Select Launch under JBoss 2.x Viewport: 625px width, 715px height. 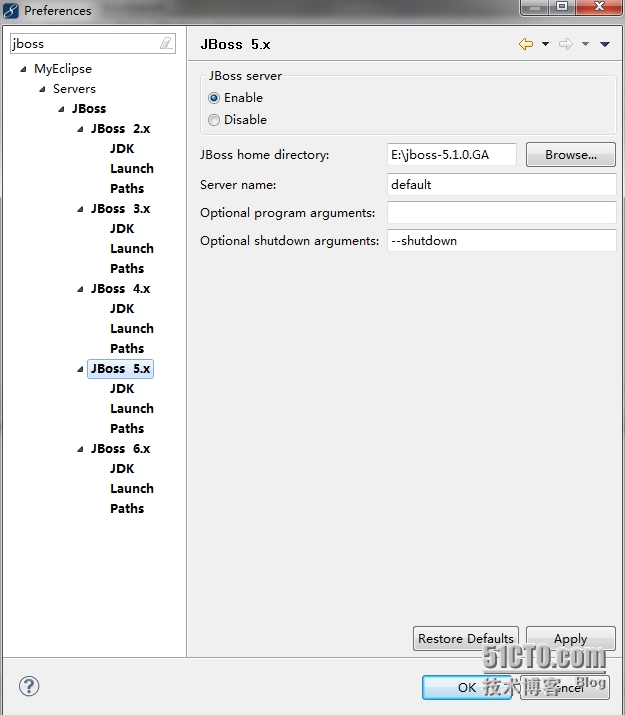pos(132,169)
